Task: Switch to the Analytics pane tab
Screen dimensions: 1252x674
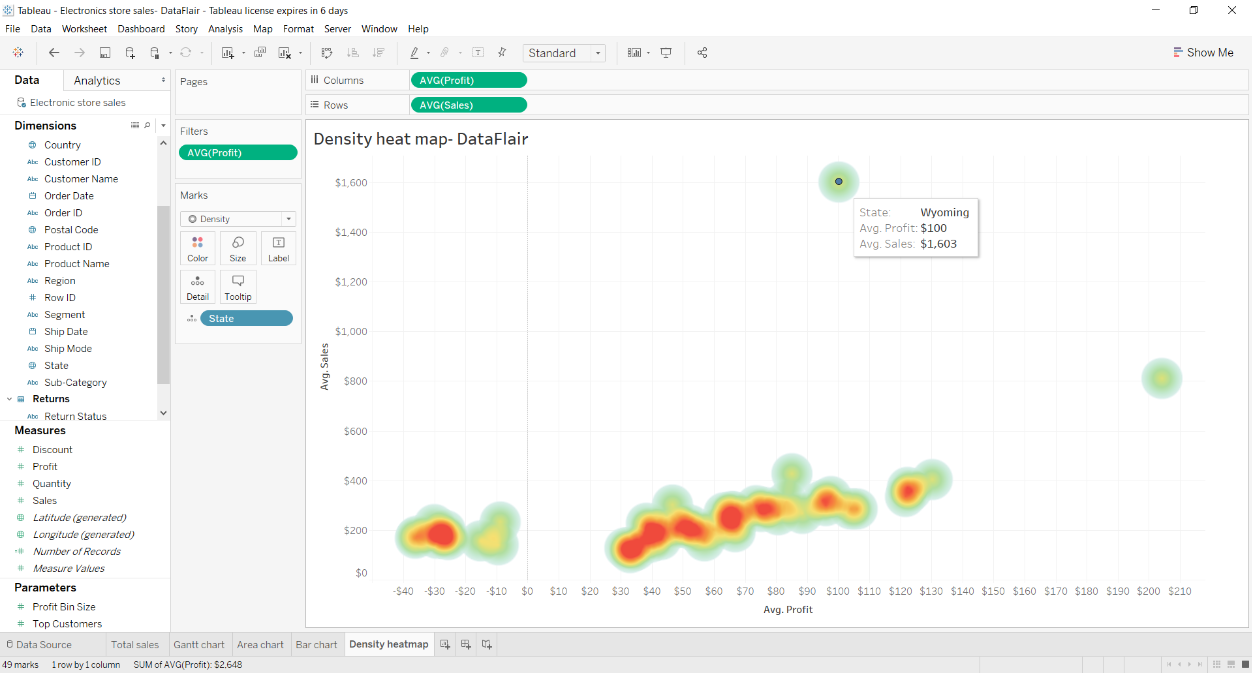Action: [97, 81]
